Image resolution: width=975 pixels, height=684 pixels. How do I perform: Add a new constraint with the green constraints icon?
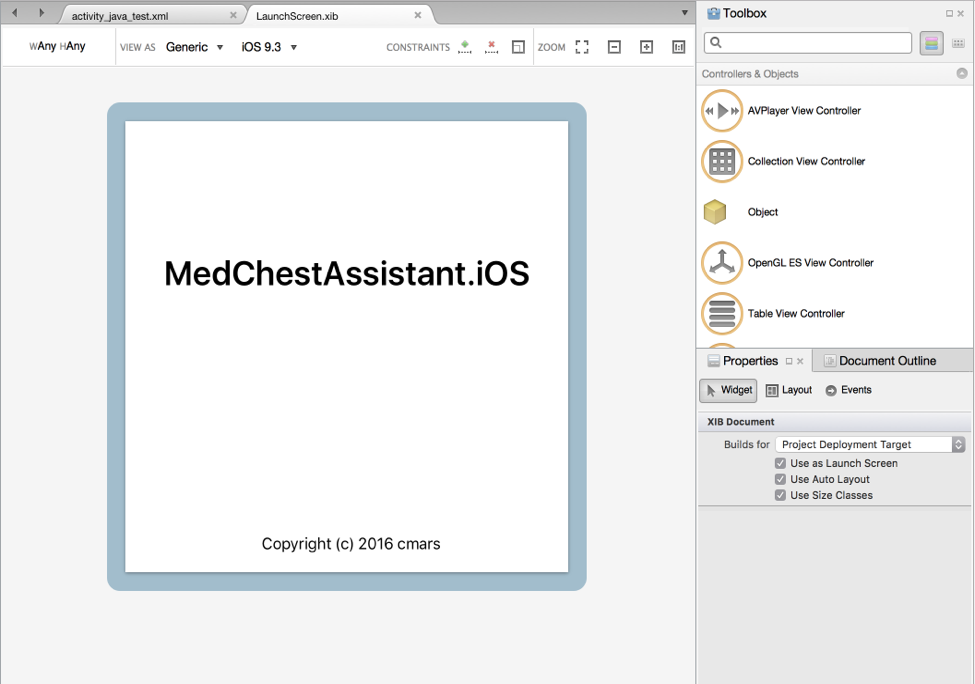464,46
